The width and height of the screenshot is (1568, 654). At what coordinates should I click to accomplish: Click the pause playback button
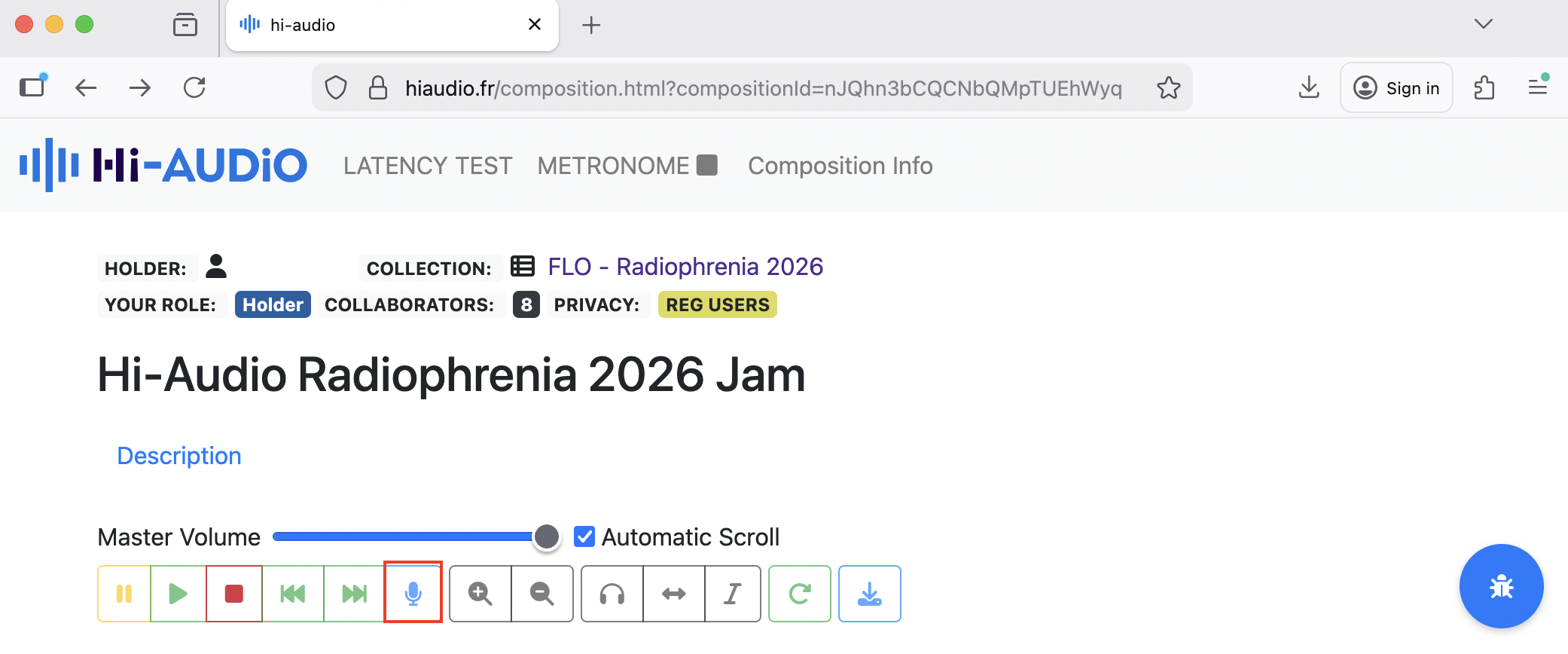(124, 594)
